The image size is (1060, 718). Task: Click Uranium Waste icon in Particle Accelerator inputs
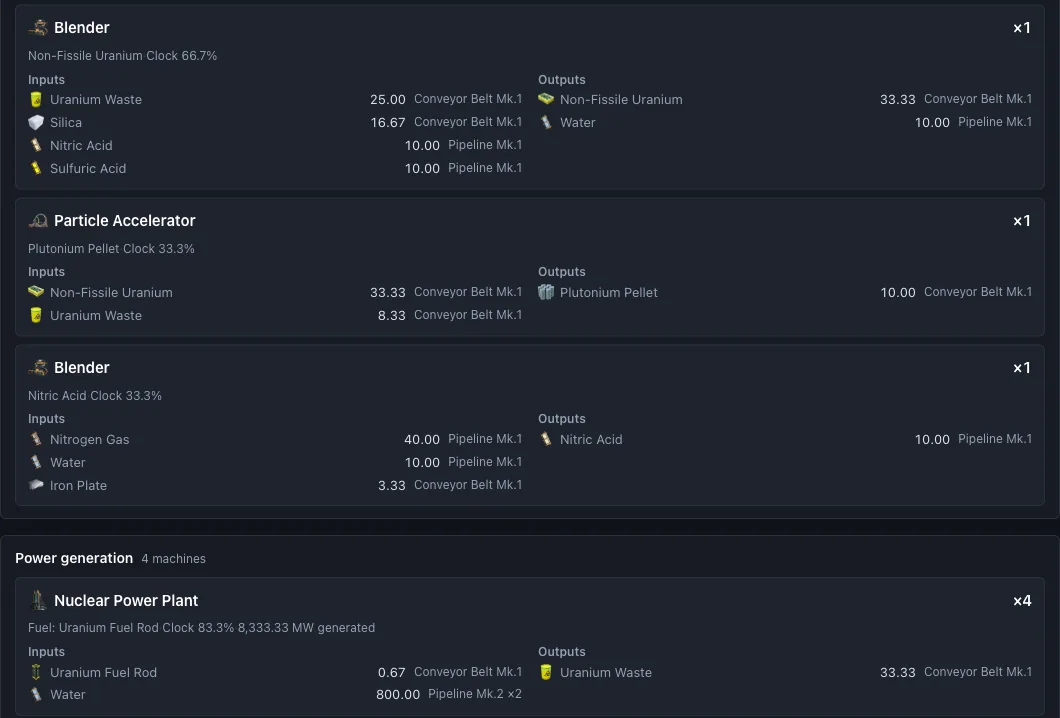click(x=37, y=315)
